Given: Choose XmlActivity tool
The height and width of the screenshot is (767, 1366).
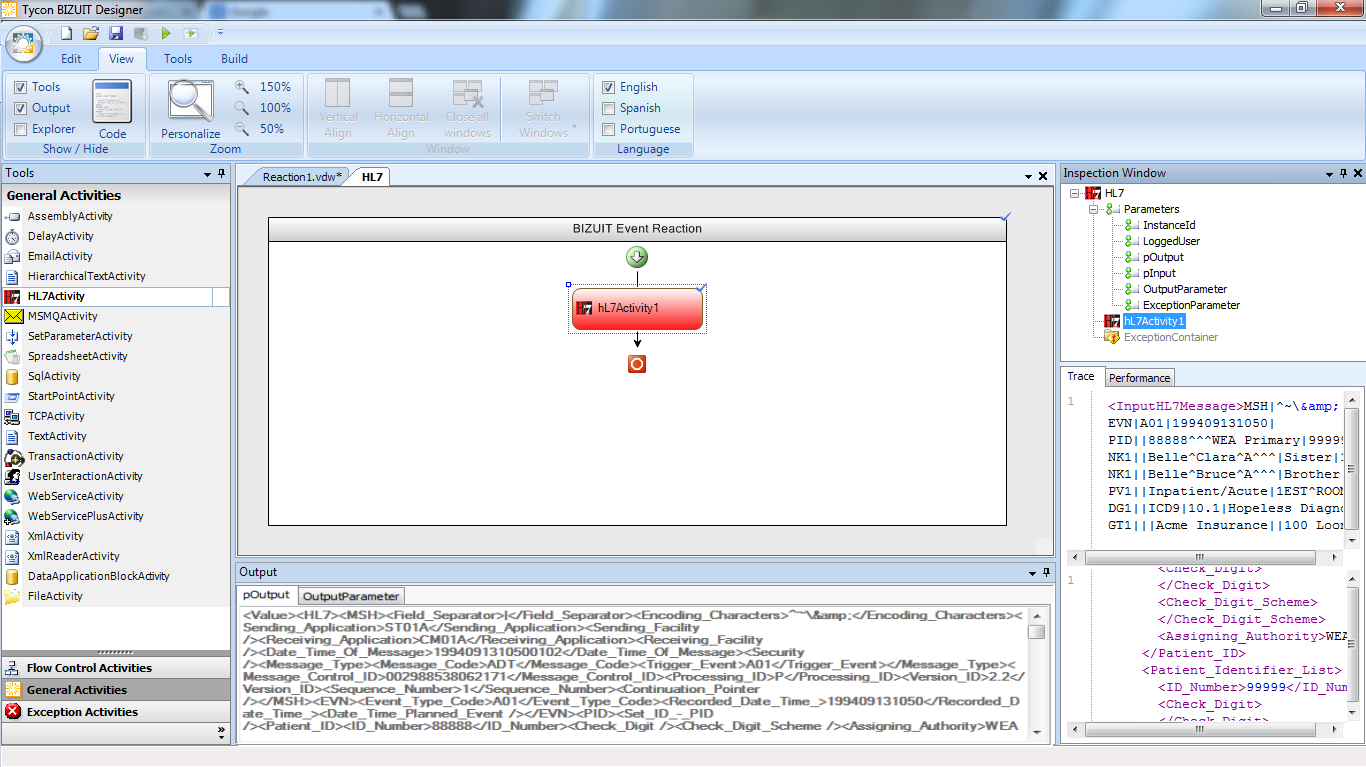Looking at the screenshot, I should (56, 536).
